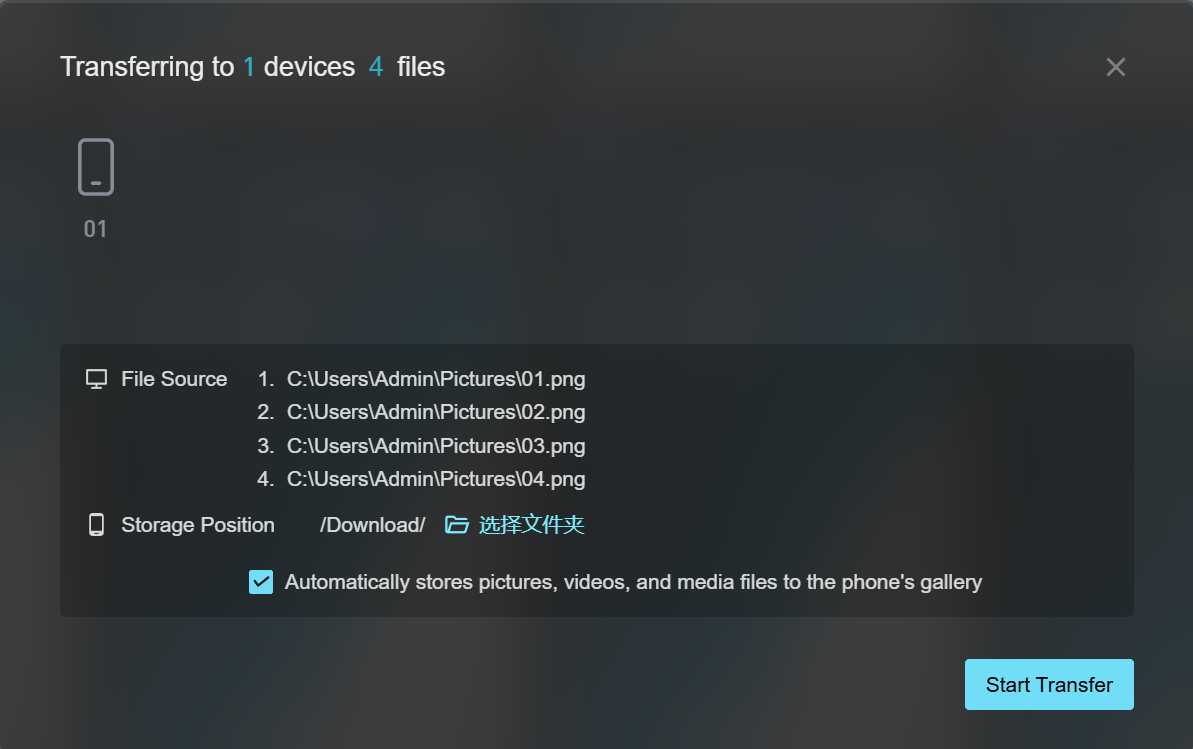
Task: Click the /Download/ storage path
Action: click(x=373, y=525)
